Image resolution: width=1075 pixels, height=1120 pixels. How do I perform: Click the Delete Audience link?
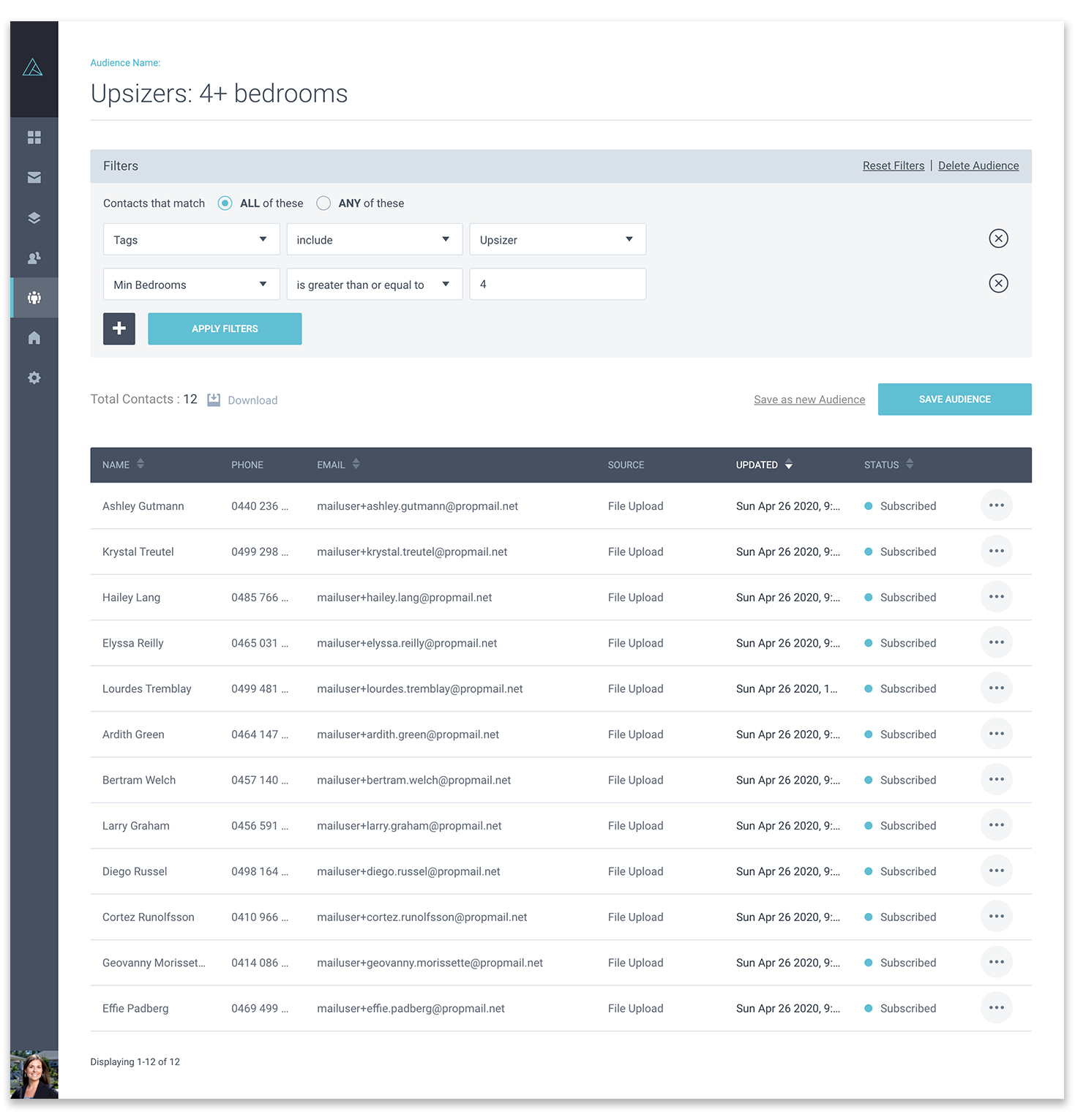point(978,166)
